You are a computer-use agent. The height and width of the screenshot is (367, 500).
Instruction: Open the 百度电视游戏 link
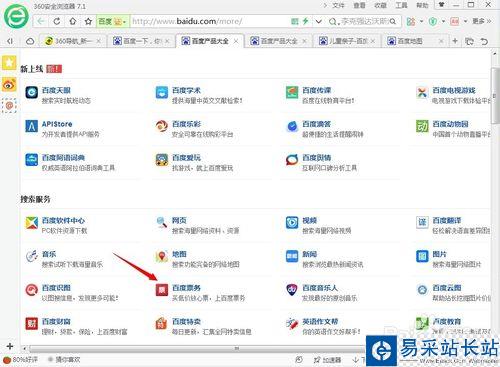point(454,90)
